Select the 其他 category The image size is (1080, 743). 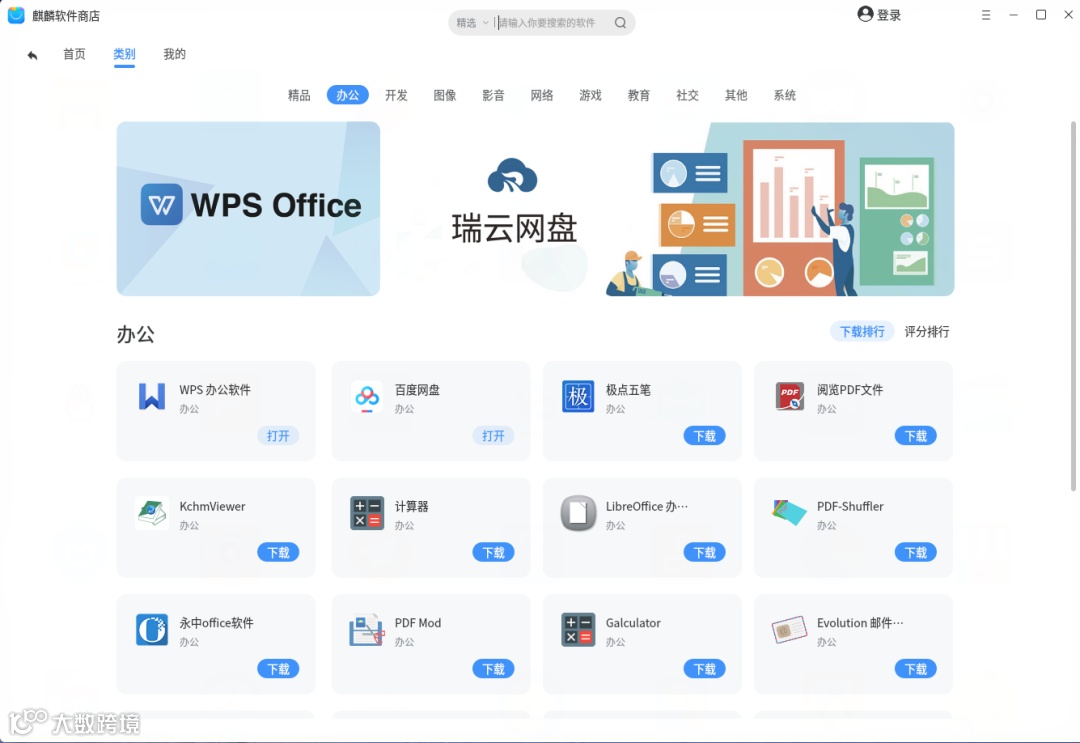[736, 95]
